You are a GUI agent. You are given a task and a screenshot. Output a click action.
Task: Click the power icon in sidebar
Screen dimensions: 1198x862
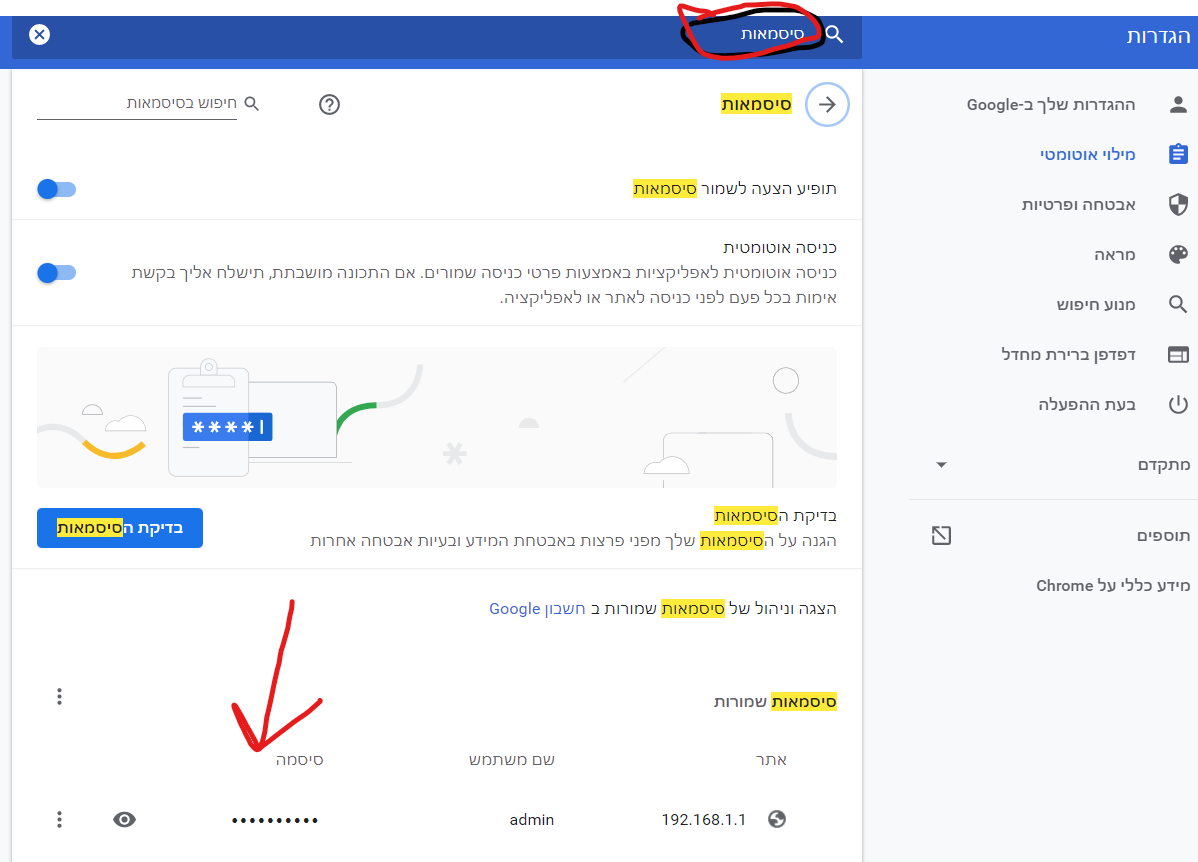click(1178, 404)
